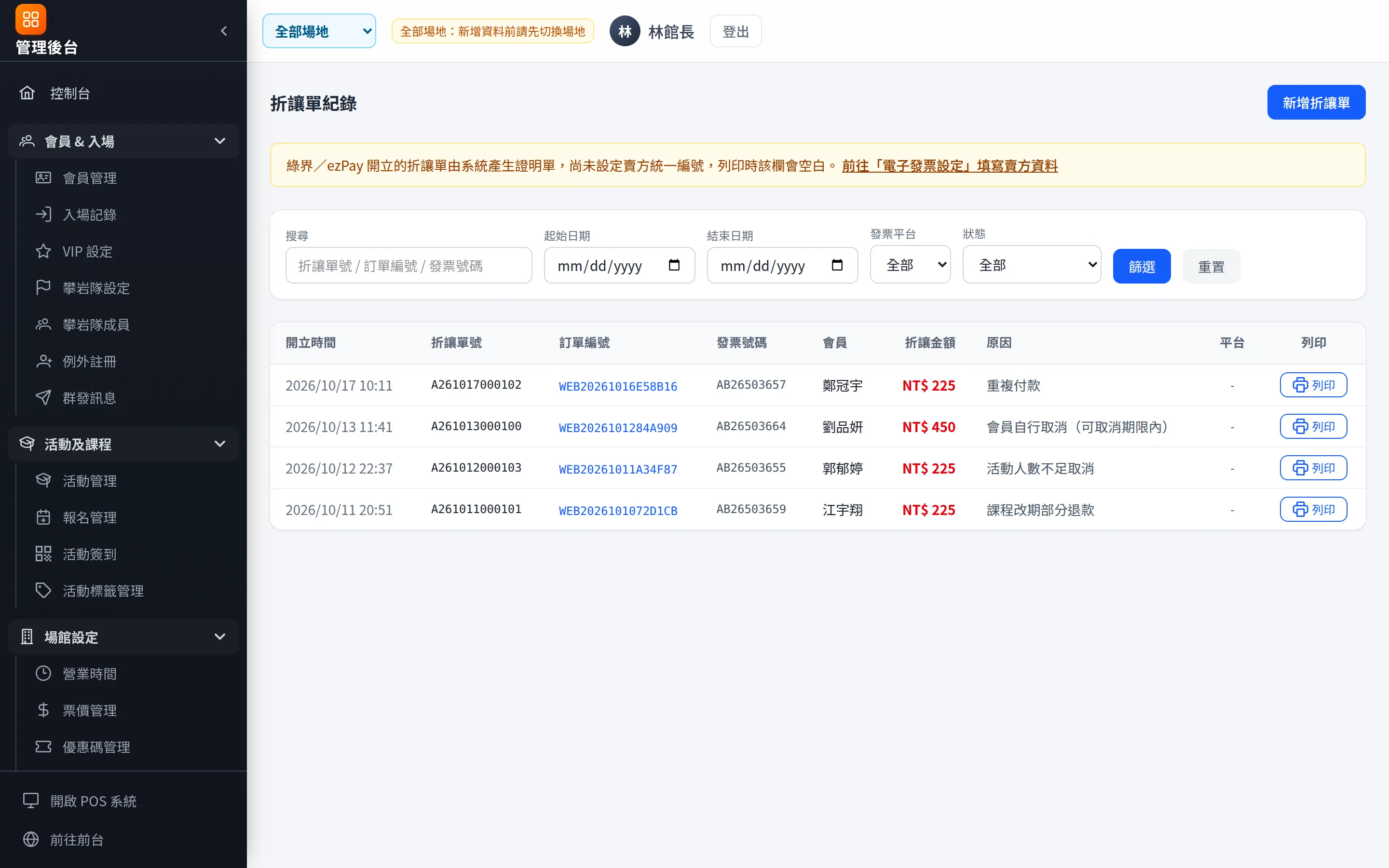Click the 篩選 filter button

coord(1142,266)
